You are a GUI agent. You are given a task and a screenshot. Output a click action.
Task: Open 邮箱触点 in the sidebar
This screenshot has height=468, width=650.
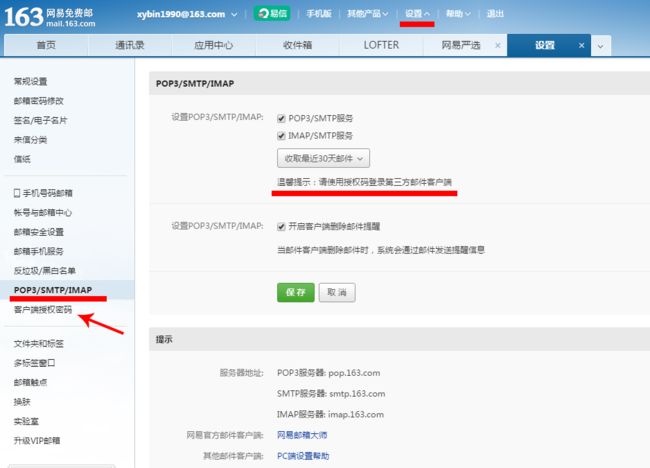point(30,382)
